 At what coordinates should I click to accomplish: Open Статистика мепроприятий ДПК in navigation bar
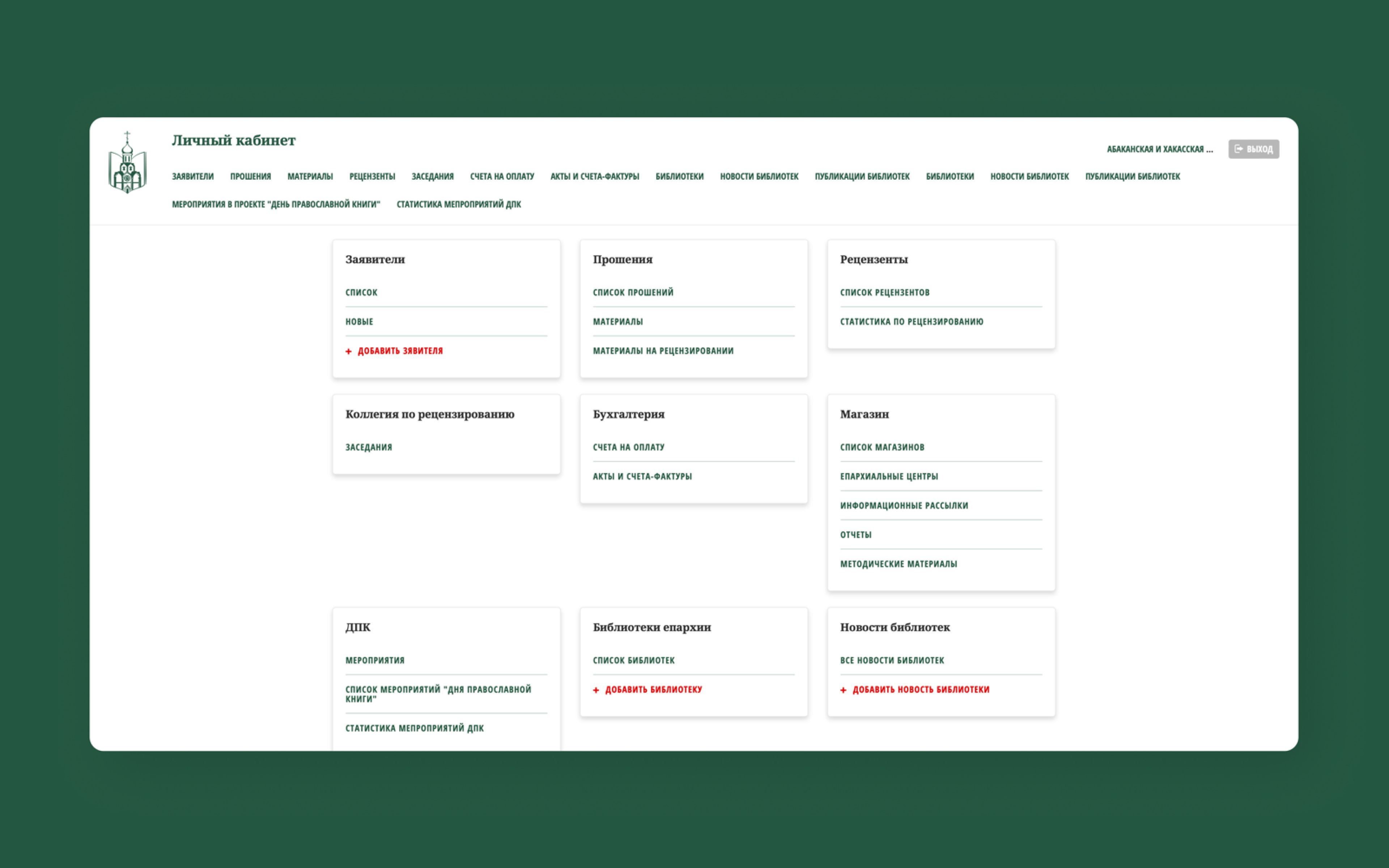tap(459, 204)
